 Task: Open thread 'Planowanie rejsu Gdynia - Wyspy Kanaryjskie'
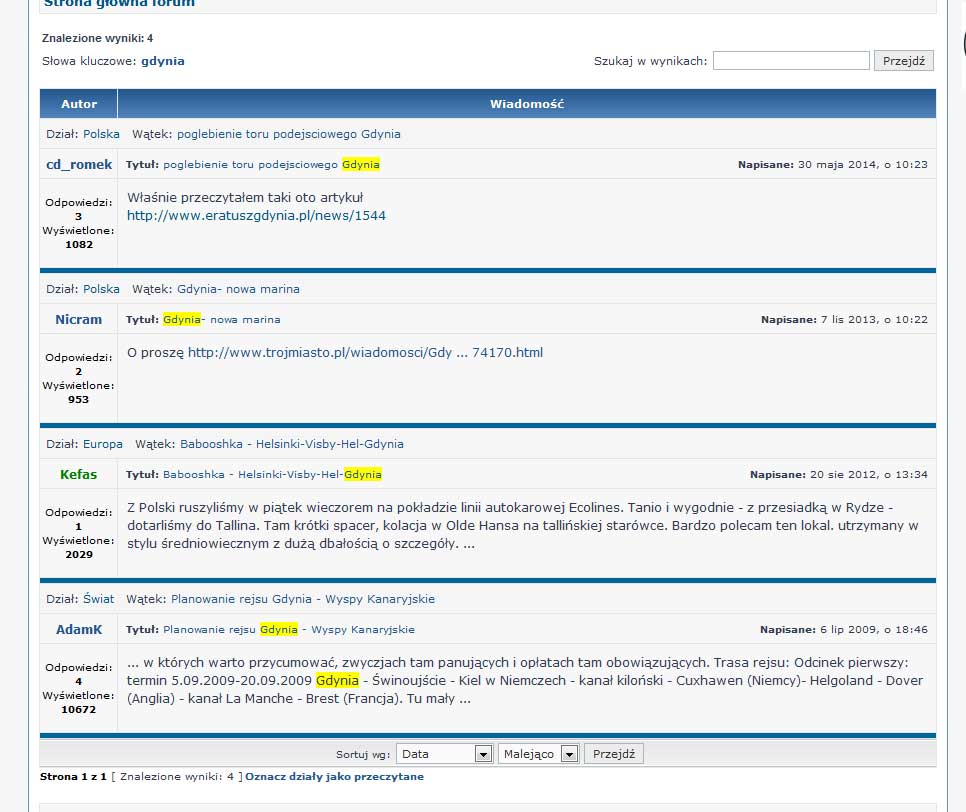(303, 599)
